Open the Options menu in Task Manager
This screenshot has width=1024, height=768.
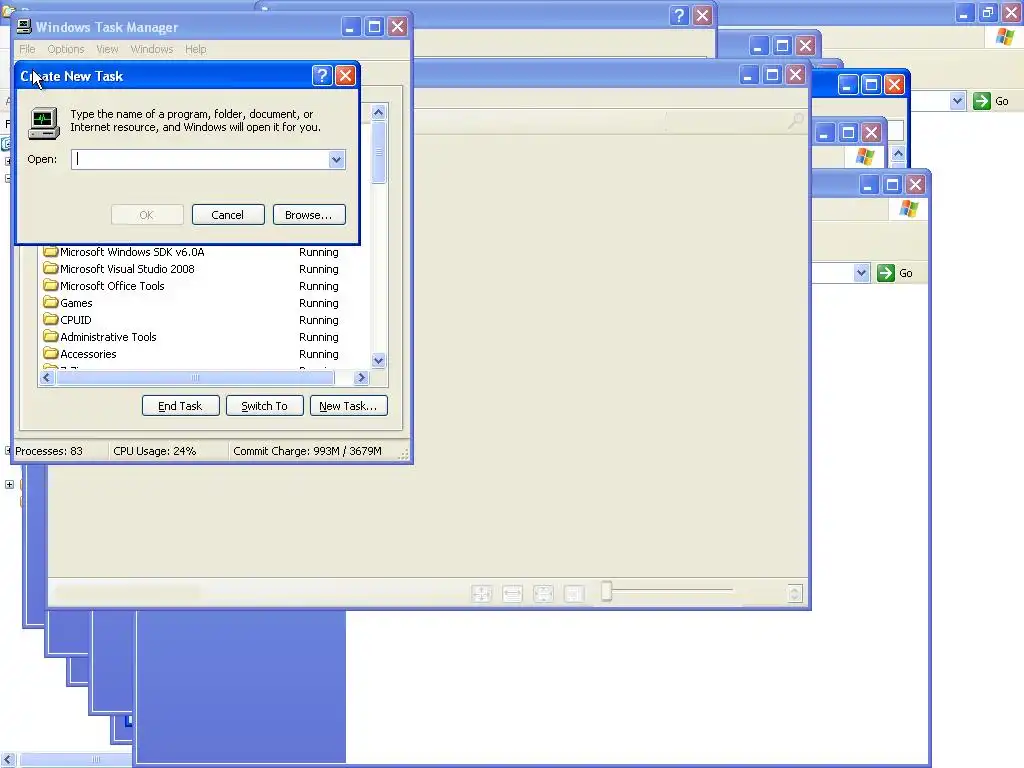(x=66, y=49)
